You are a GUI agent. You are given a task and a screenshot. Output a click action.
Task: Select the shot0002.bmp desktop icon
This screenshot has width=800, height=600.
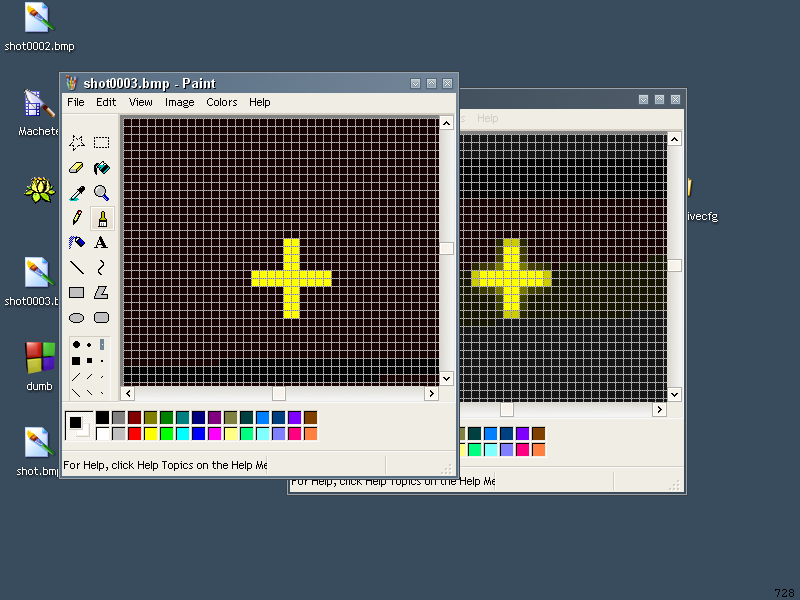[x=38, y=19]
